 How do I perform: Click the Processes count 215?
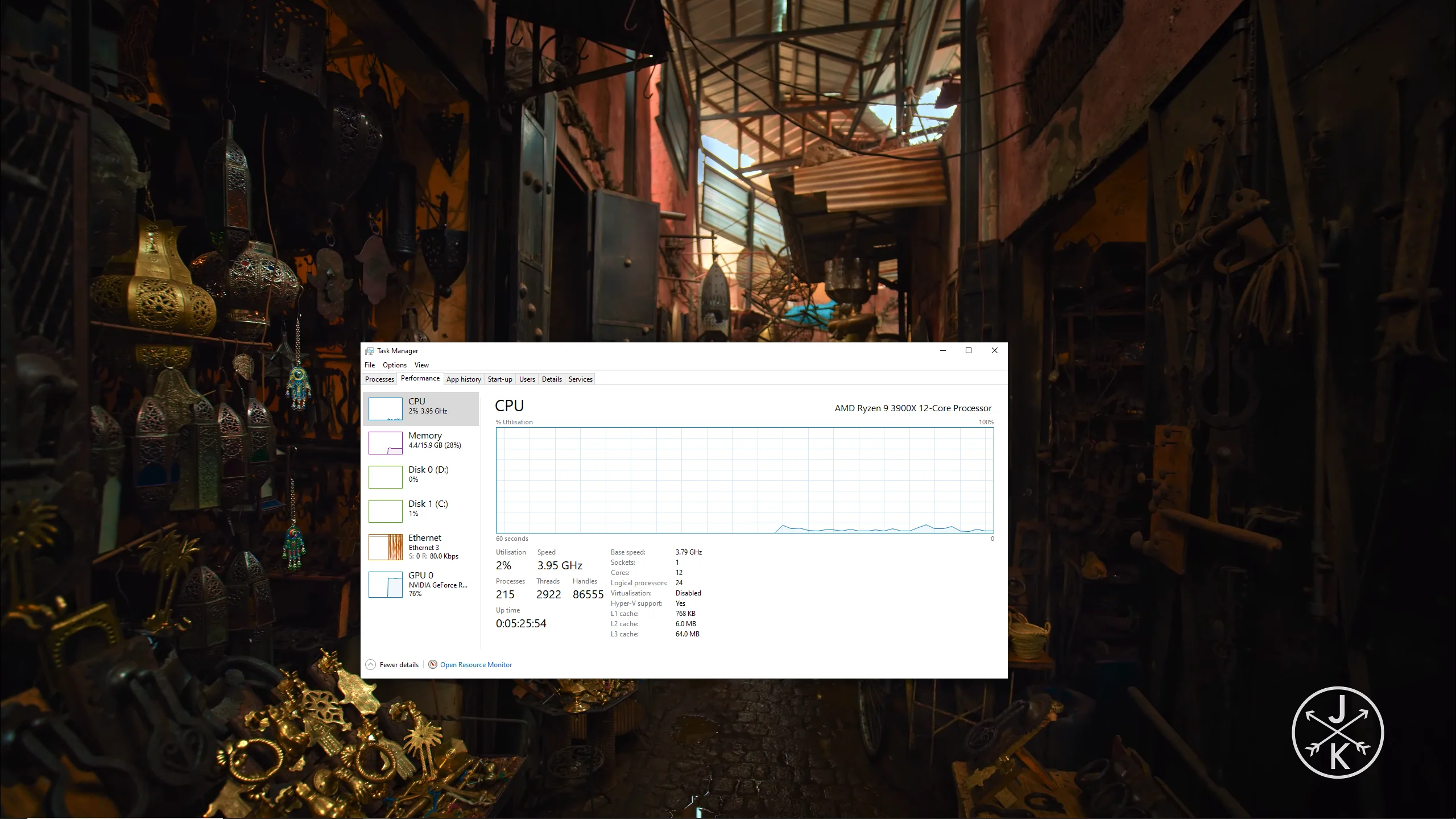tap(505, 595)
